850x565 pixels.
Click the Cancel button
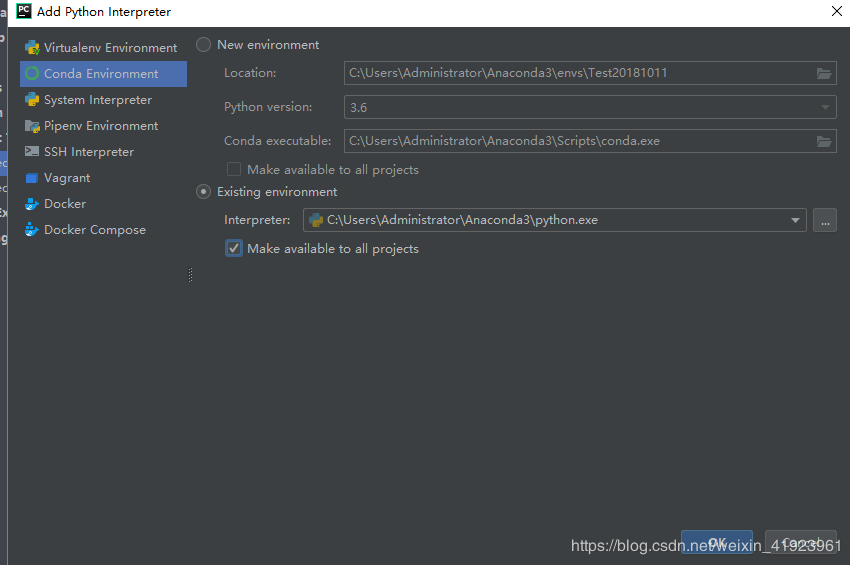point(801,542)
